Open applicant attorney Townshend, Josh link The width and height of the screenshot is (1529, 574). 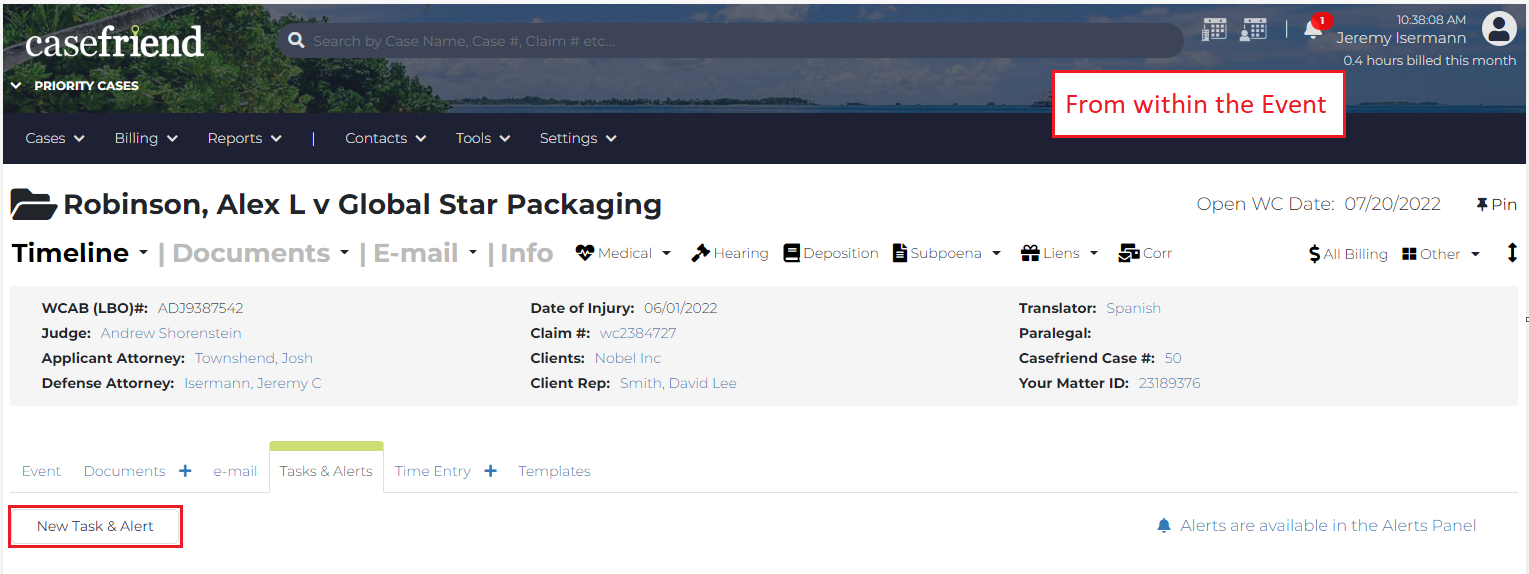(254, 358)
